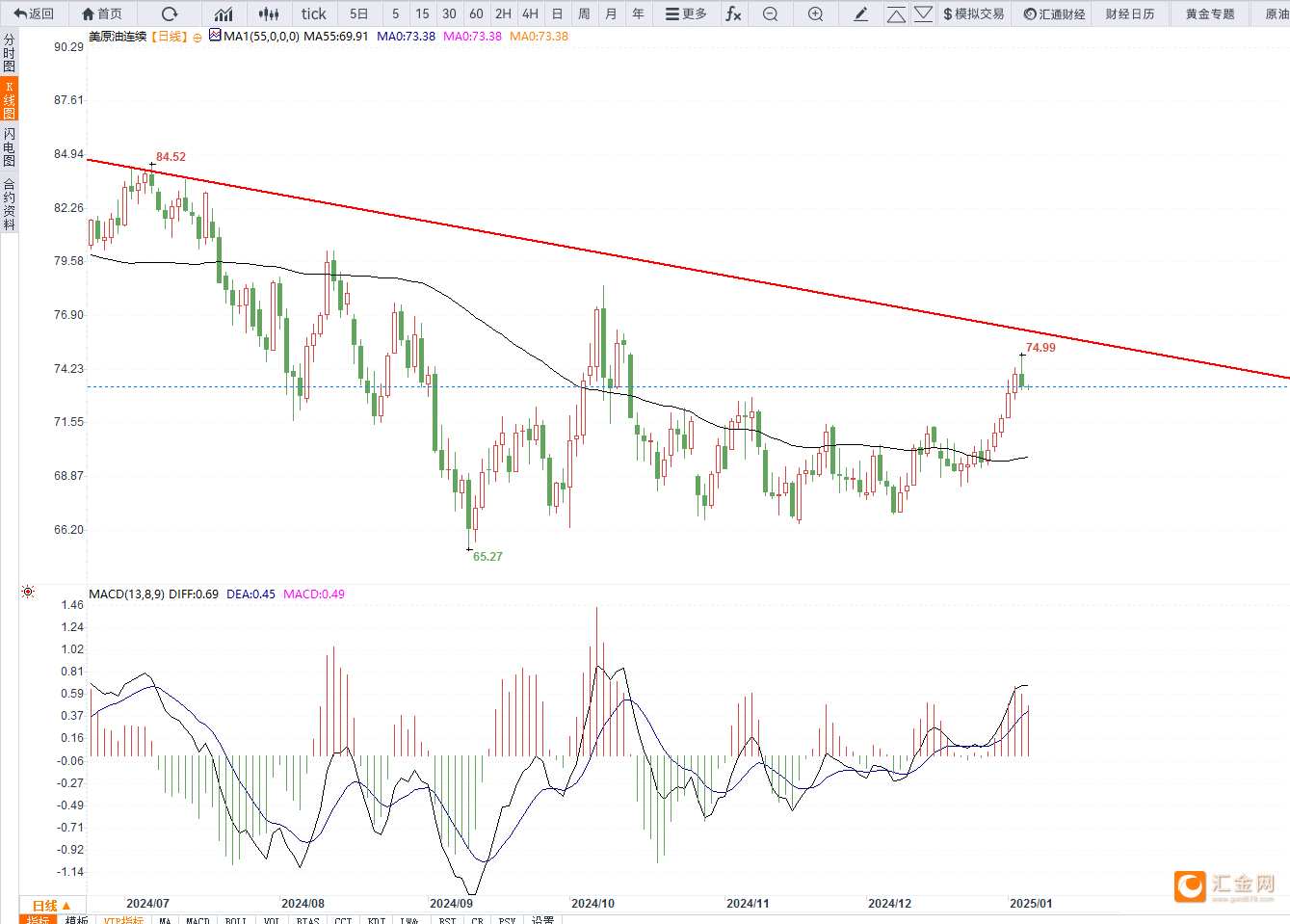Viewport: 1290px width, 924px height.
Task: Click the DEA:0.45 value
Action: (250, 594)
